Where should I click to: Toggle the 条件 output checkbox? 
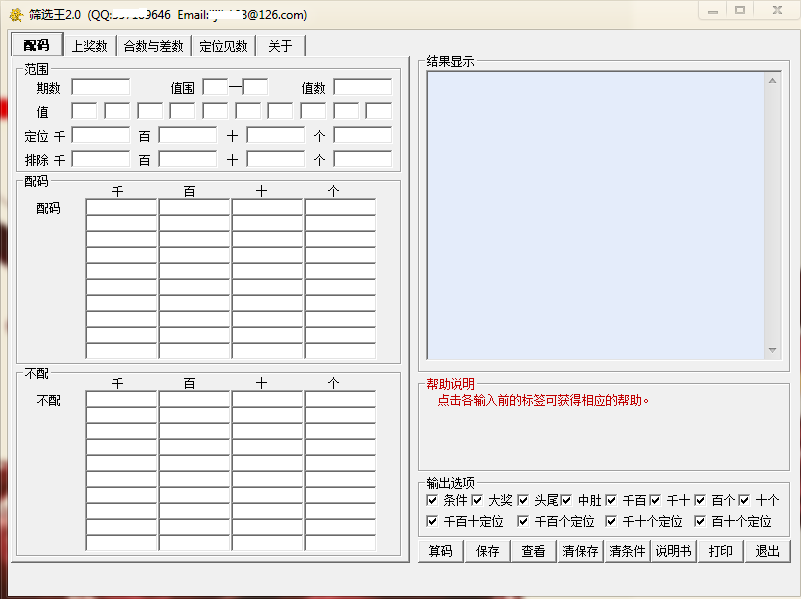click(x=432, y=500)
